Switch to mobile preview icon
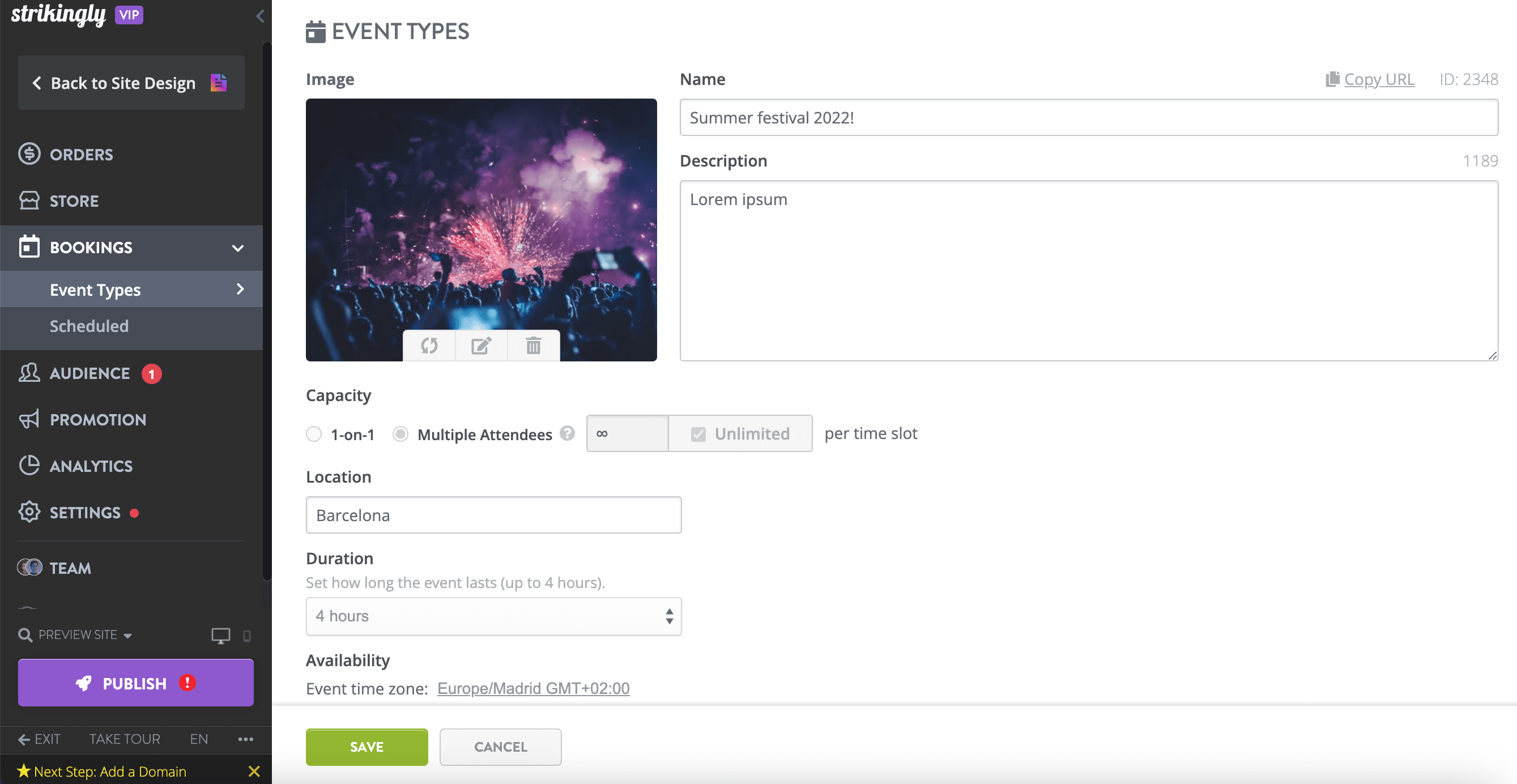Screen dimensions: 1517x784 (x=247, y=636)
